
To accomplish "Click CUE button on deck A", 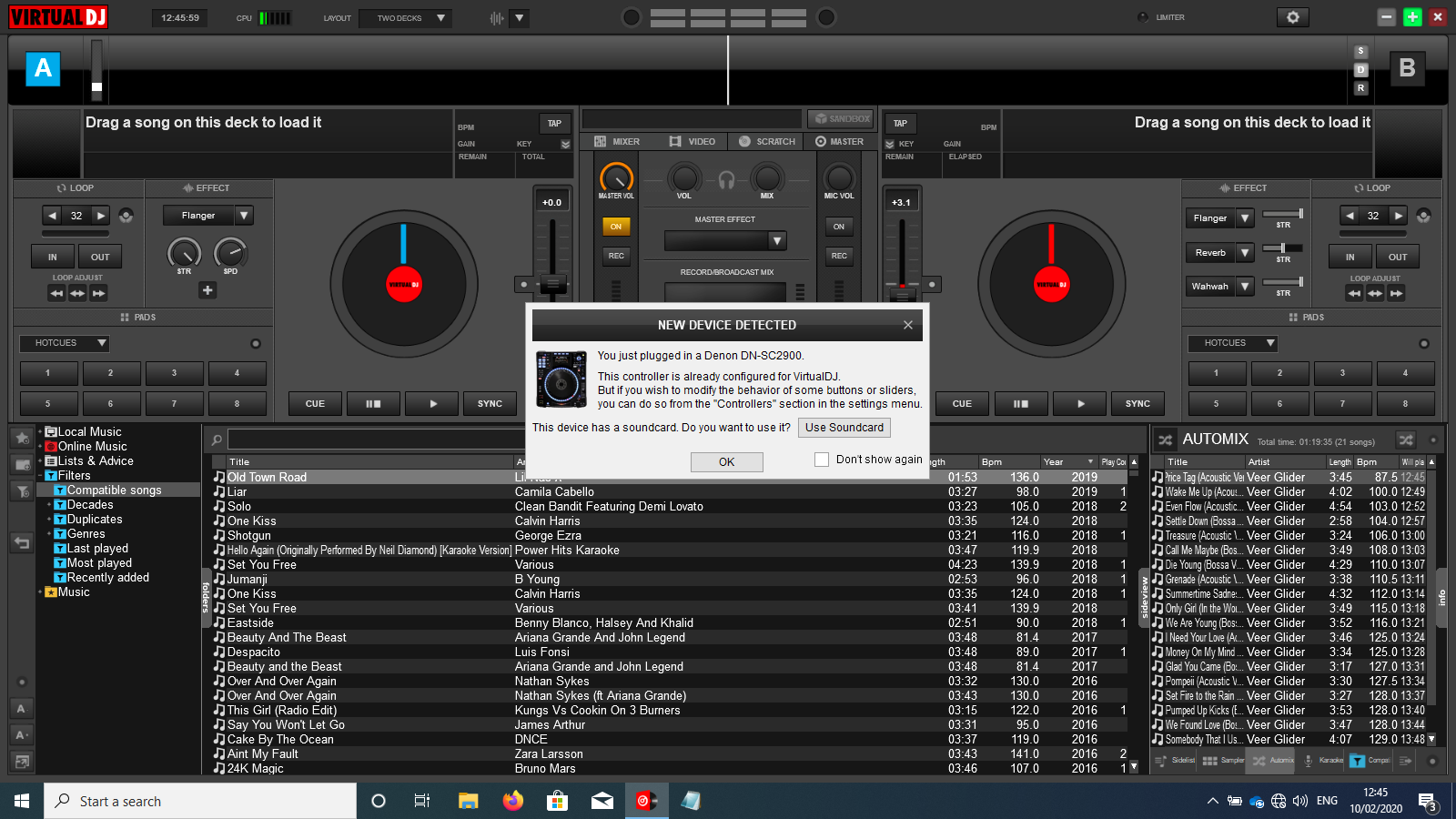I will (x=315, y=403).
